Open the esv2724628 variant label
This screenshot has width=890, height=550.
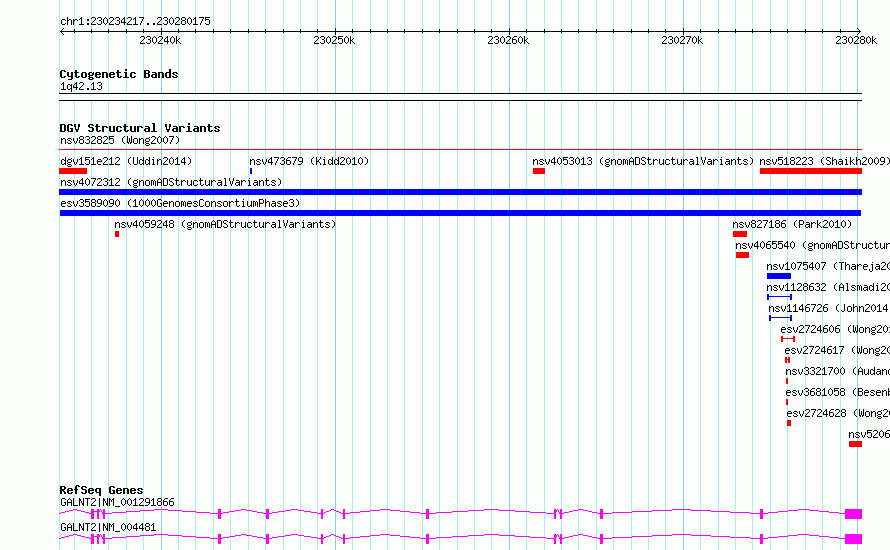[838, 413]
